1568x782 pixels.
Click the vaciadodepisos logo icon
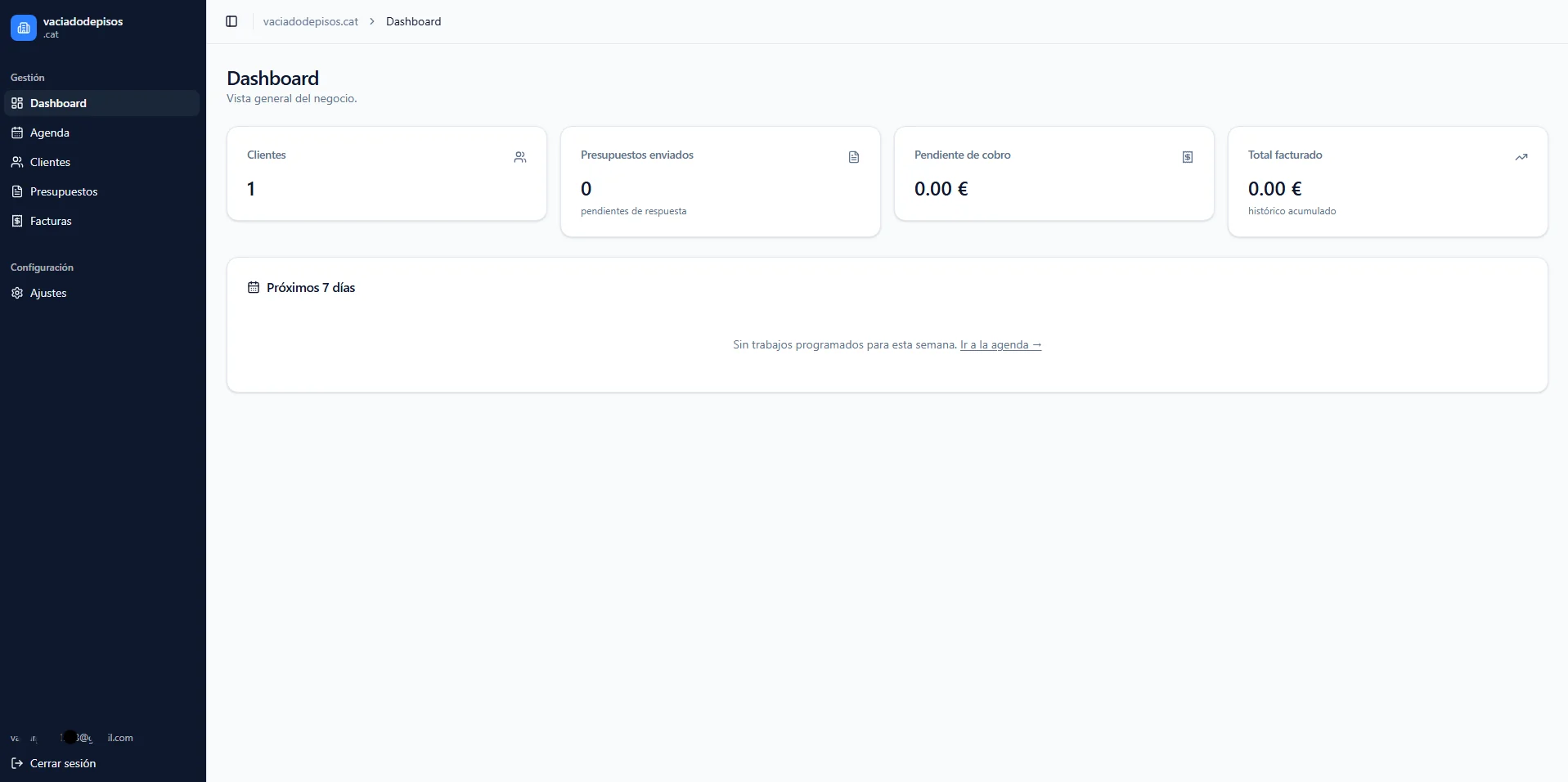24,28
